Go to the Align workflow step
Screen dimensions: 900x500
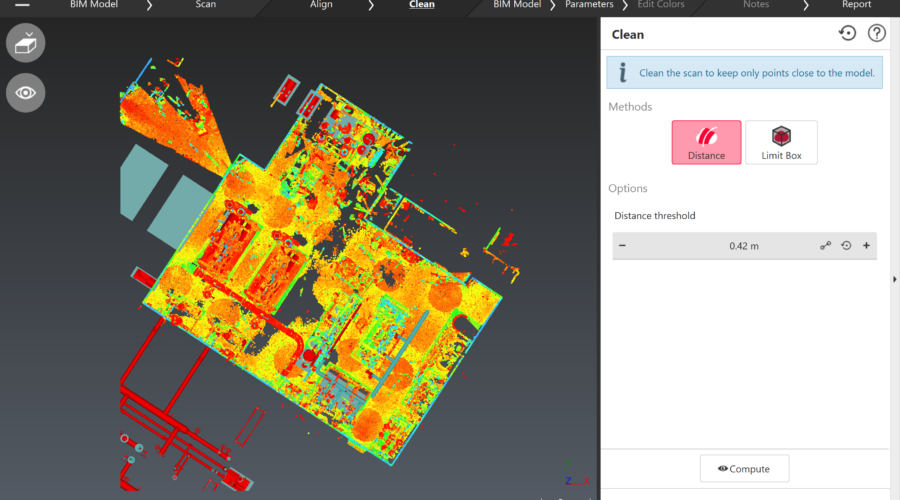click(x=321, y=5)
